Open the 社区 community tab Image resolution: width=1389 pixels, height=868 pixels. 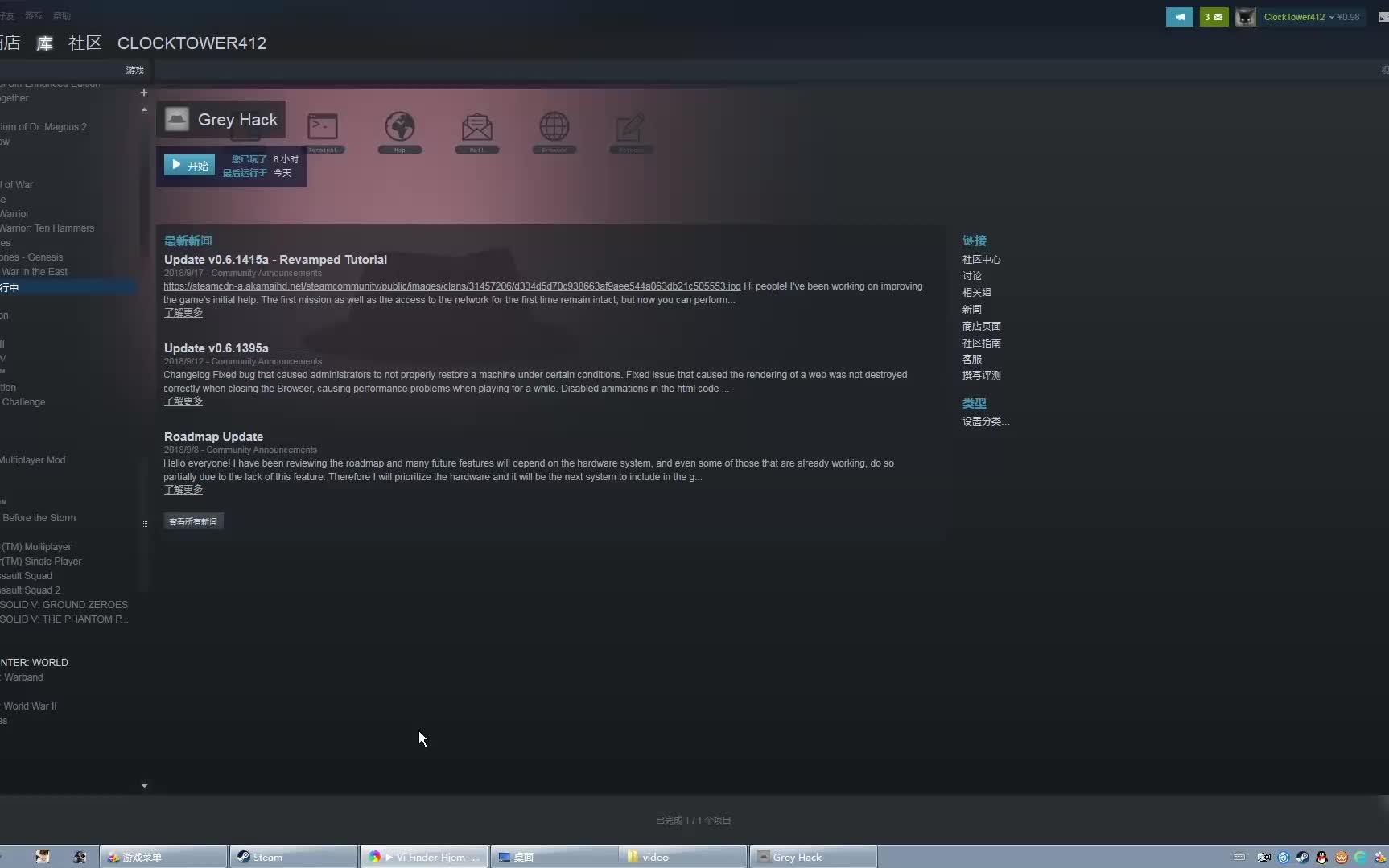[85, 43]
